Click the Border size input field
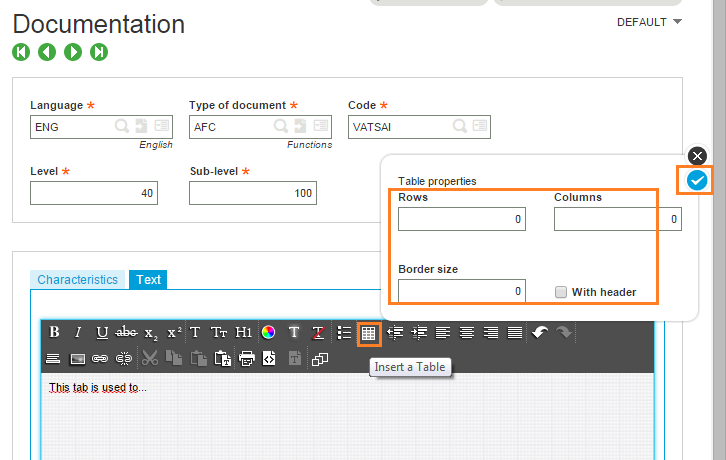This screenshot has width=726, height=460. (462, 291)
